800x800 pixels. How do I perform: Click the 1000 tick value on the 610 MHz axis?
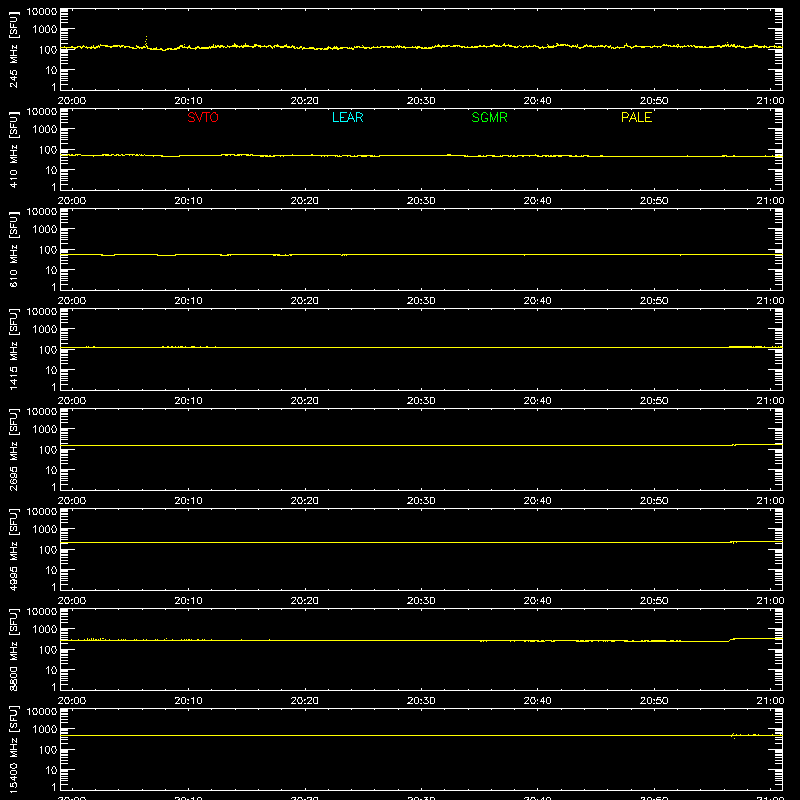tap(45, 229)
